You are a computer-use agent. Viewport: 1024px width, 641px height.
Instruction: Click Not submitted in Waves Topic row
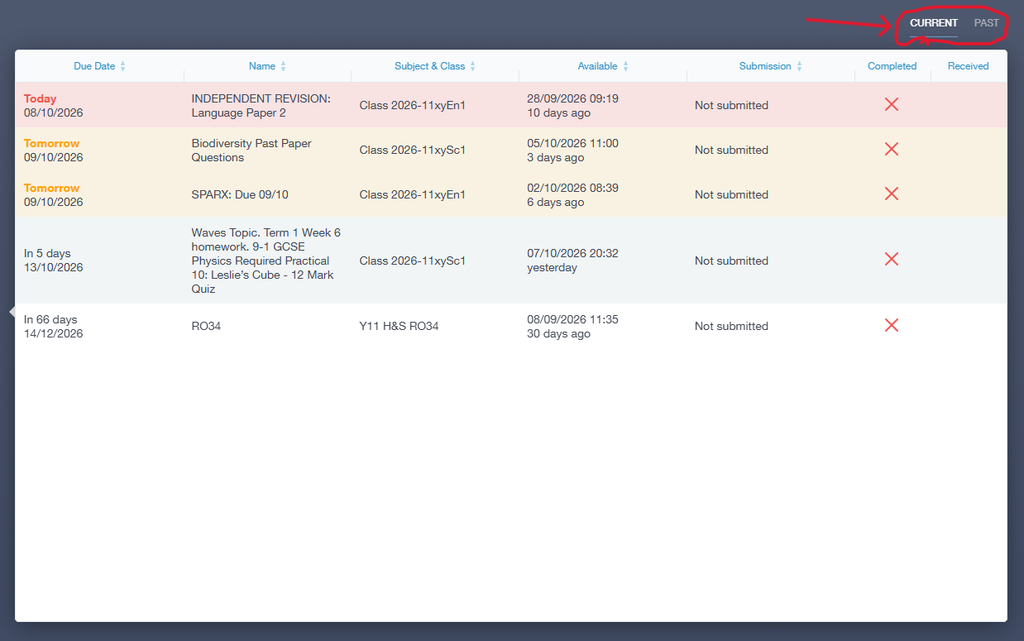pos(731,260)
